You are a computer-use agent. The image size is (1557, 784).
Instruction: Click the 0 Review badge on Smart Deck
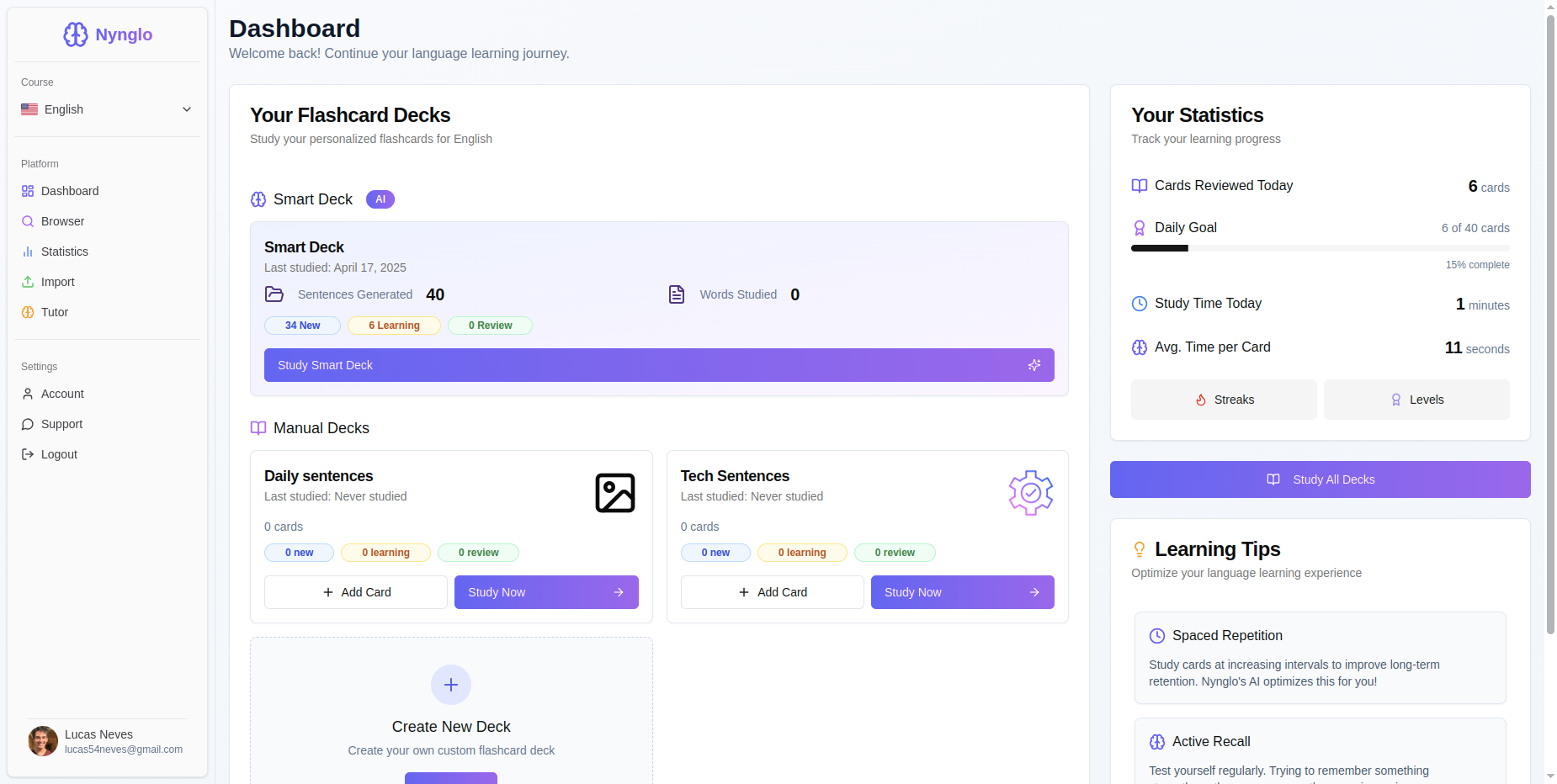pos(490,326)
